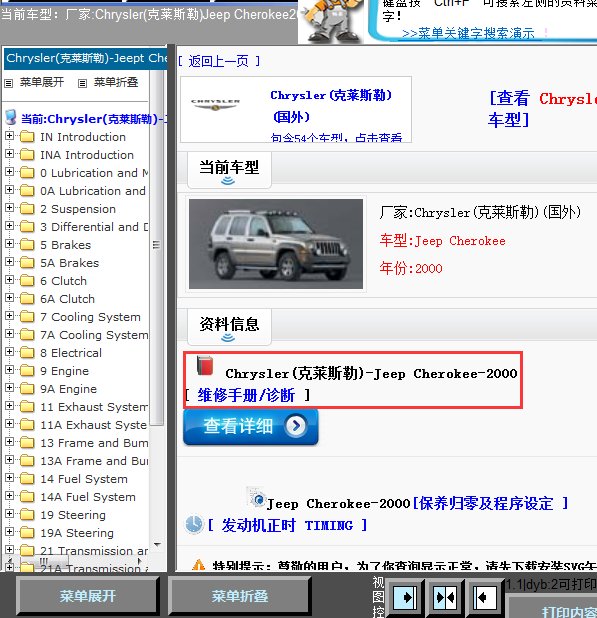Click the computer icon beside 当前:Chrysler
The height and width of the screenshot is (618, 597).
point(11,117)
